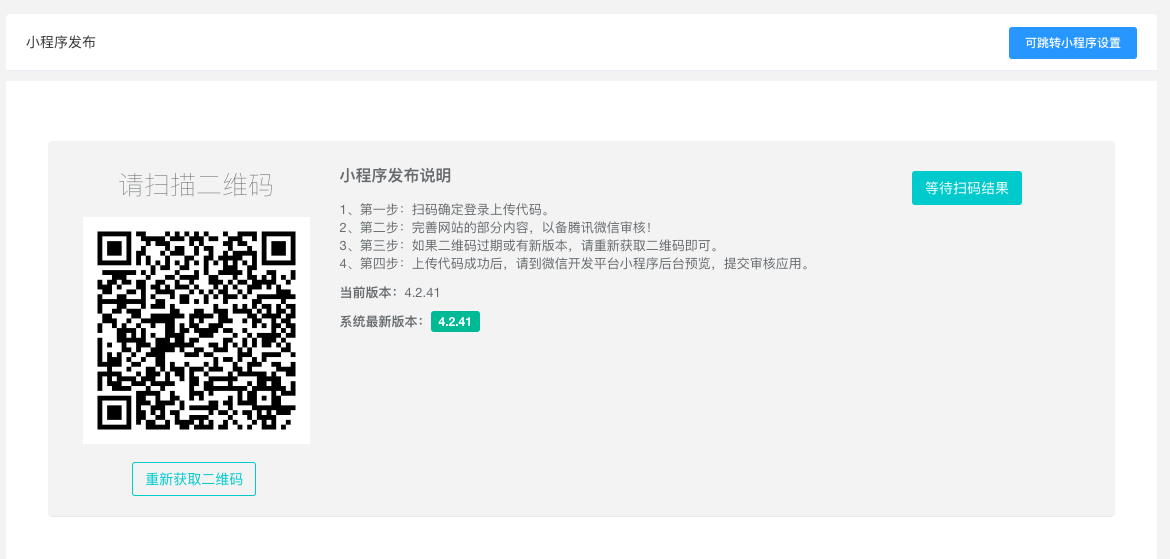Select the step 2 line 完善网站的部分内容
Image resolution: width=1170 pixels, height=559 pixels.
point(496,227)
